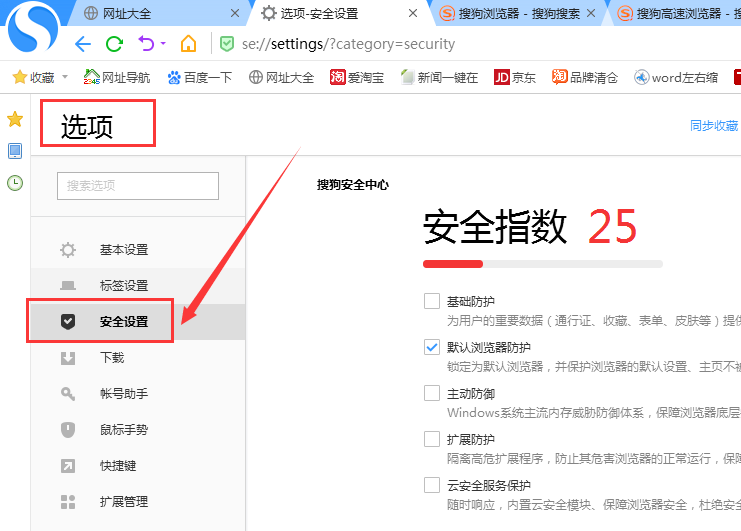
Task: Open 下载 settings section
Action: click(138, 358)
